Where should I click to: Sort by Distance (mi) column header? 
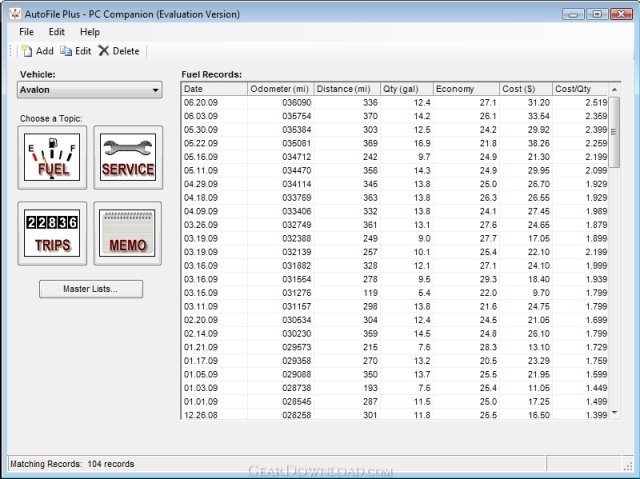point(347,89)
